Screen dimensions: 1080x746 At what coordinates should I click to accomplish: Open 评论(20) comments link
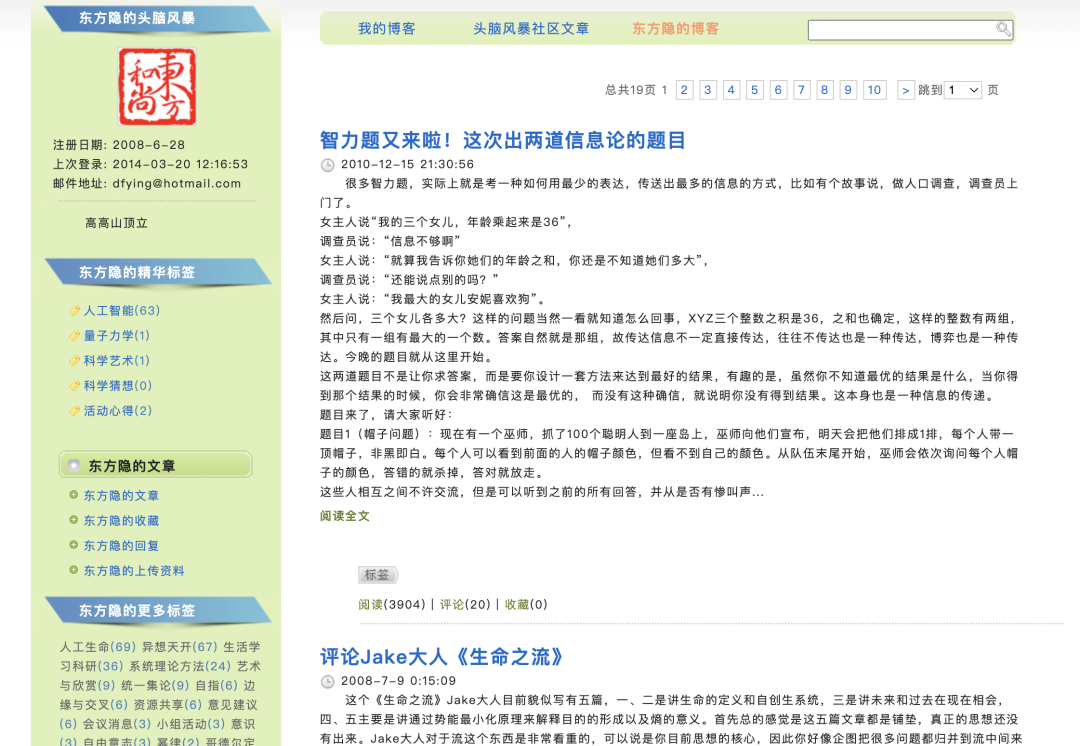(x=465, y=604)
